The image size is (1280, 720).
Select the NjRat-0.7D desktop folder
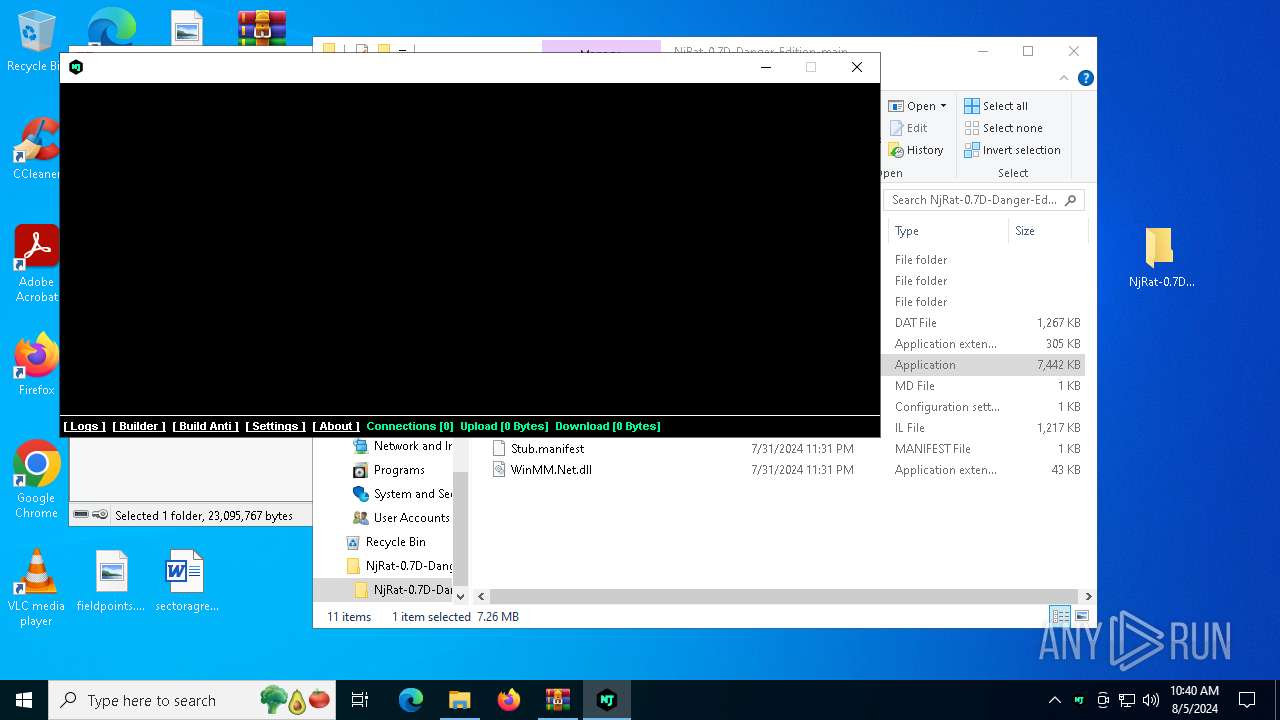coord(1161,257)
